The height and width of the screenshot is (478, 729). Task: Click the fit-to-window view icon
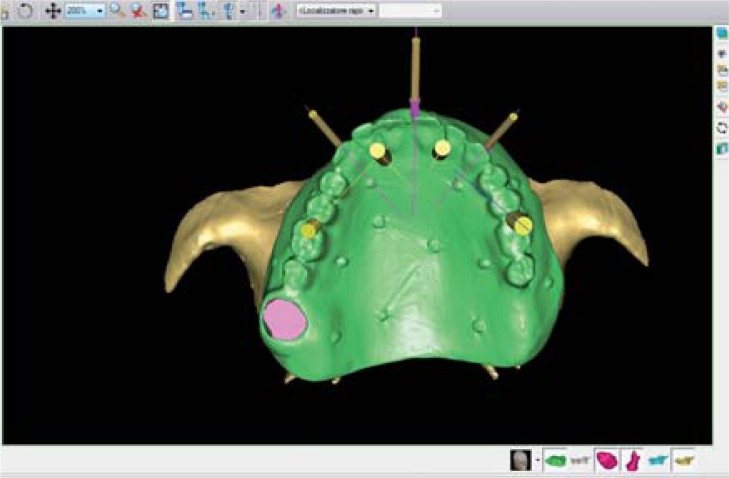[x=158, y=10]
